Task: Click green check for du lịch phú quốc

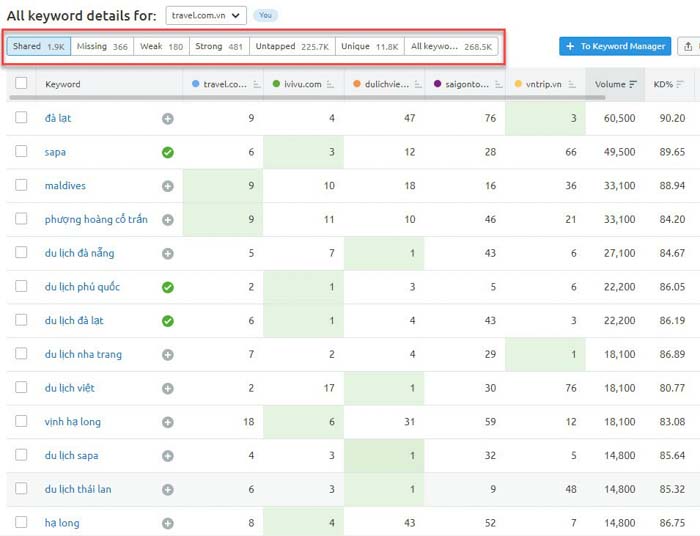Action: coord(168,287)
